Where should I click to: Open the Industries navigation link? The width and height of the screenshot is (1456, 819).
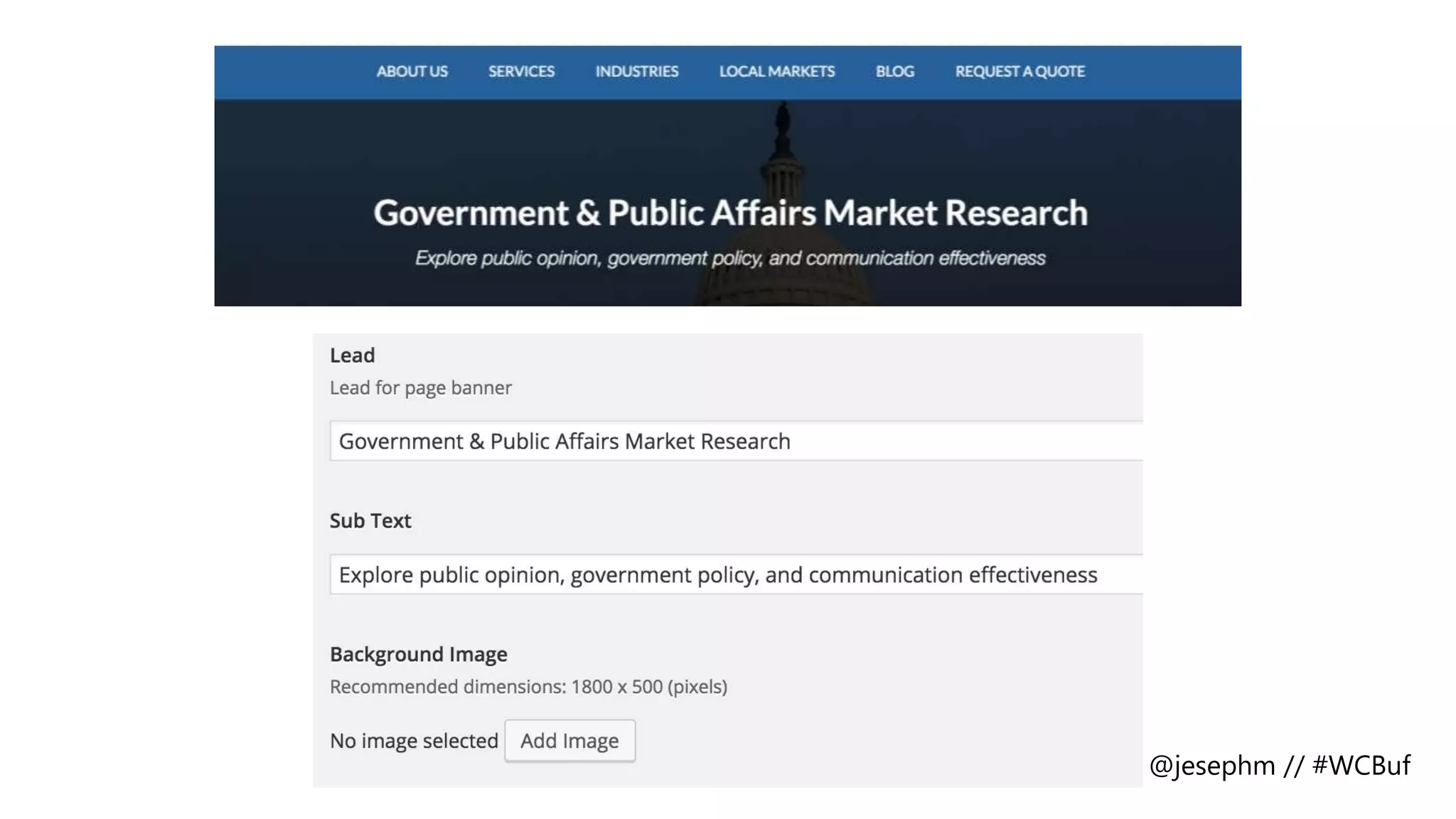pyautogui.click(x=636, y=72)
